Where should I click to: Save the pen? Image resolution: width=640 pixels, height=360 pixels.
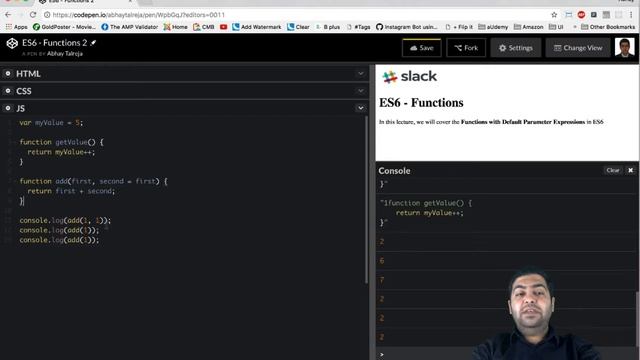coord(422,48)
